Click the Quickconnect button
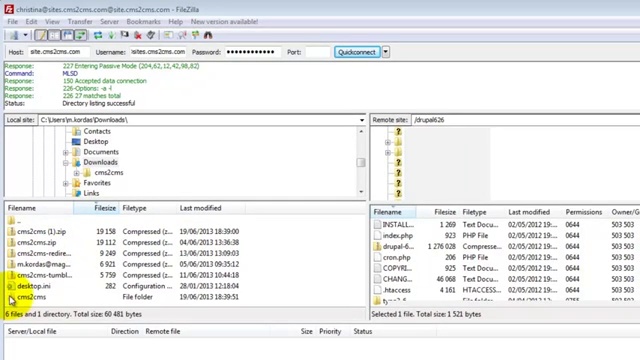This screenshot has width=640, height=360. (357, 52)
